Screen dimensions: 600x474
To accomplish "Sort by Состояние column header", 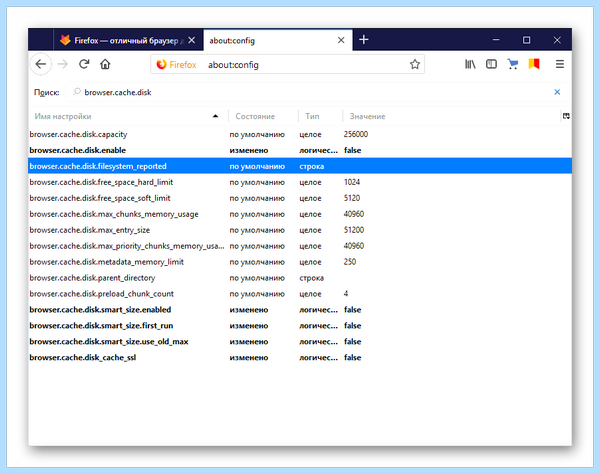I will pyautogui.click(x=263, y=116).
